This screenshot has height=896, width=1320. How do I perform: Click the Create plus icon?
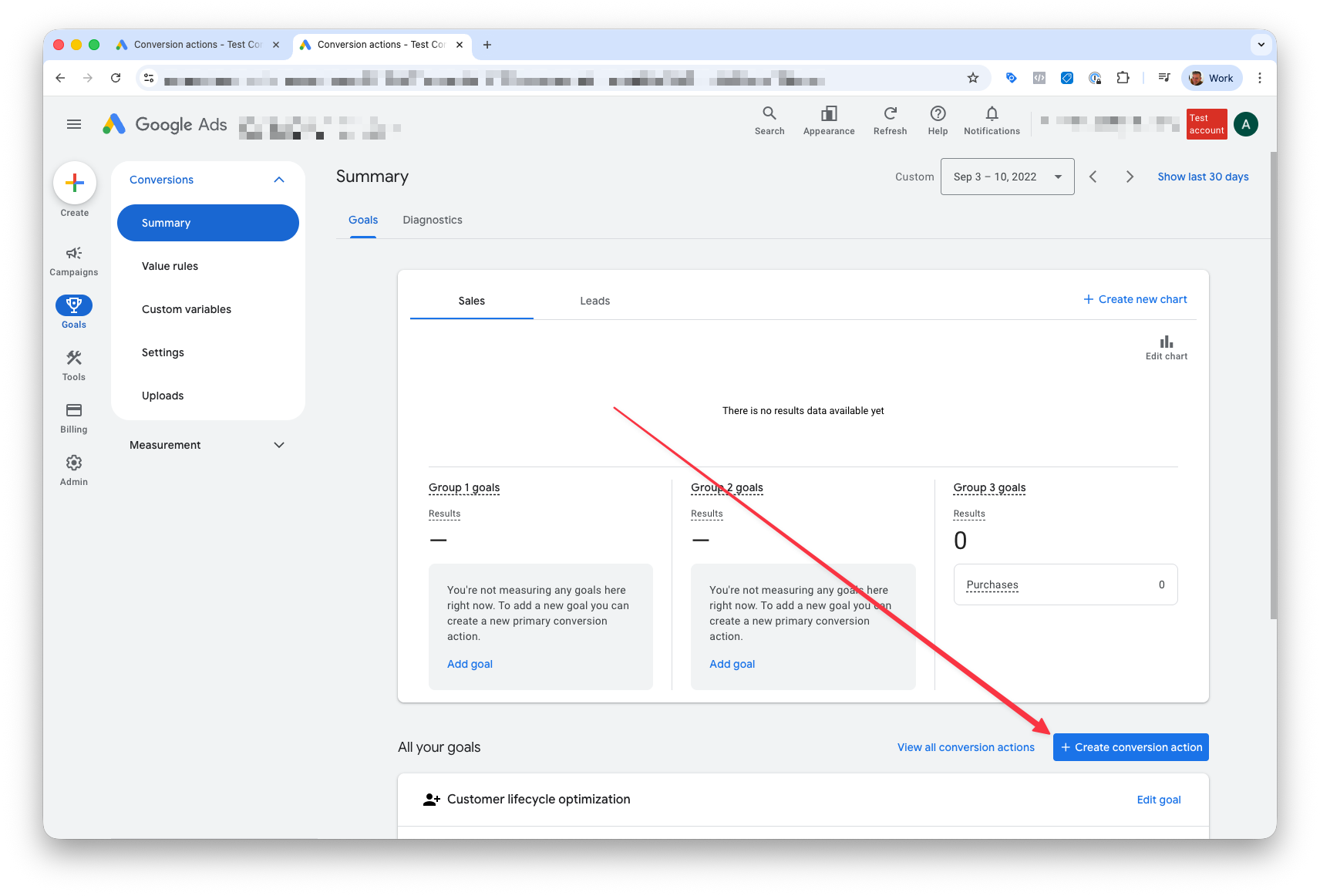click(x=74, y=184)
